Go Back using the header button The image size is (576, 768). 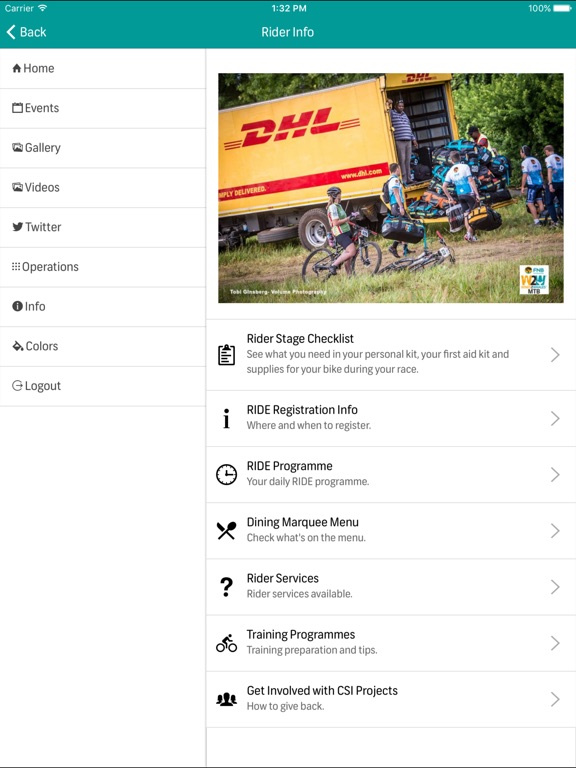(x=26, y=32)
